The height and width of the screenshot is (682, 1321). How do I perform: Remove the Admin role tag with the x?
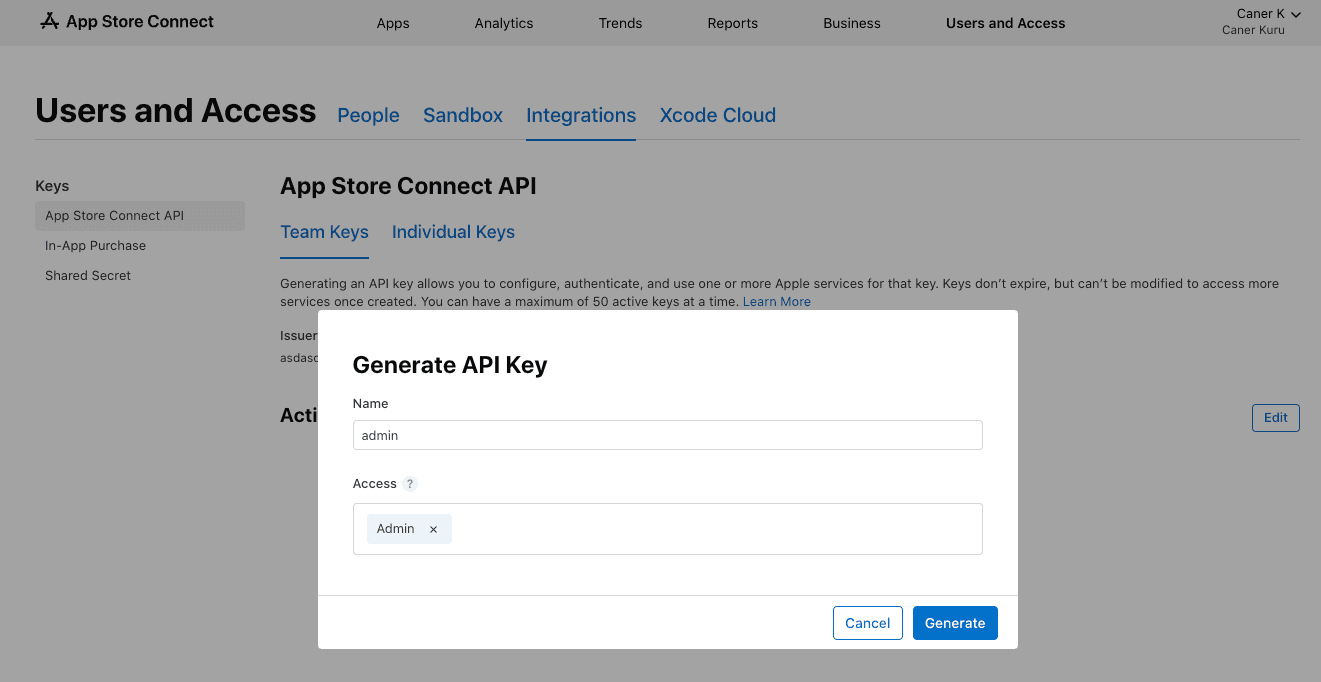coord(433,528)
